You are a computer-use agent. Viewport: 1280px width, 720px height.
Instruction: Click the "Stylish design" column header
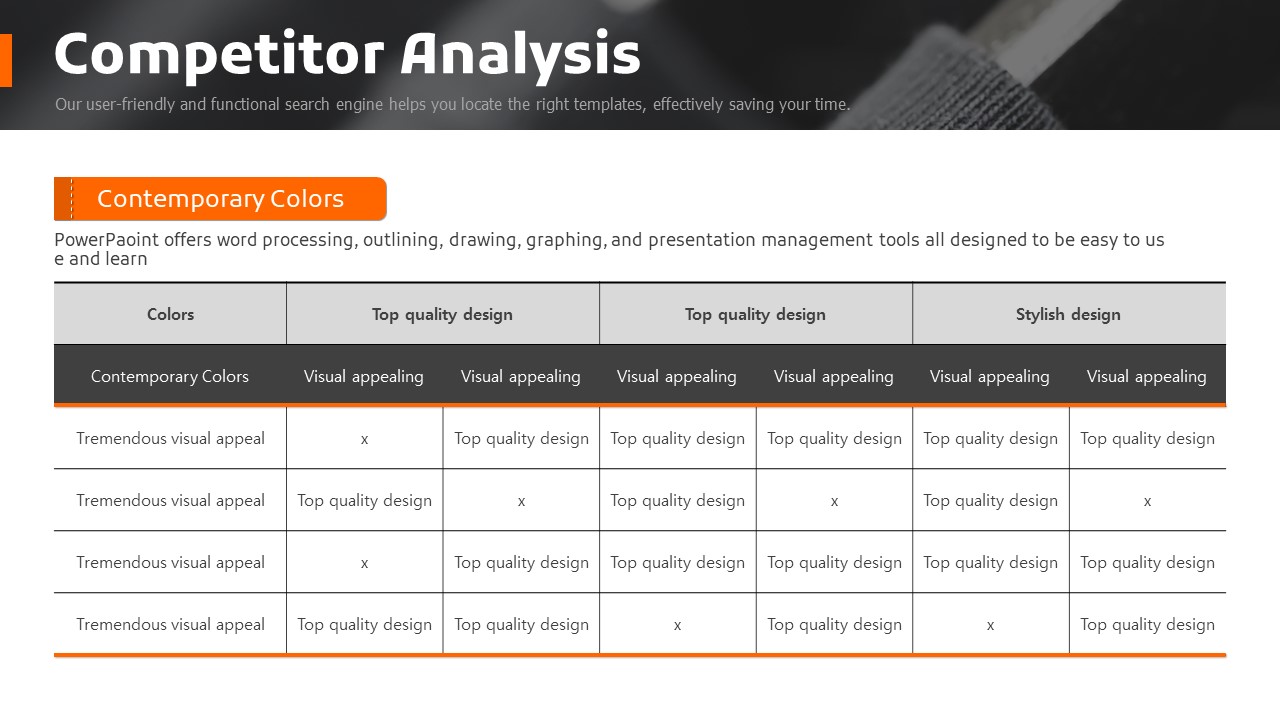coord(1068,314)
